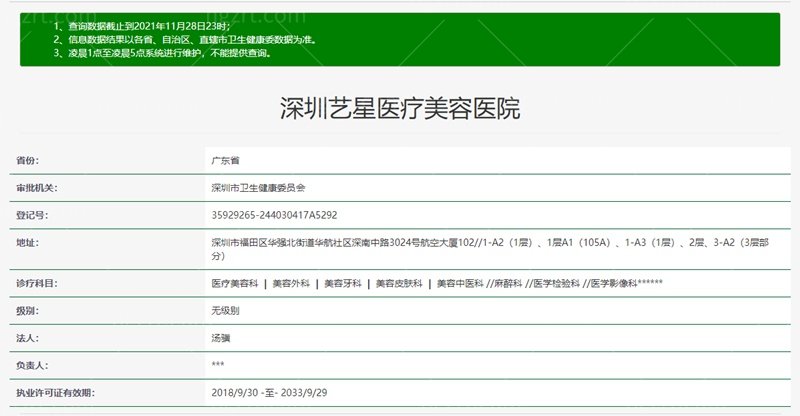
Task: Click 医疗美容科 in the department list
Action: click(x=234, y=284)
